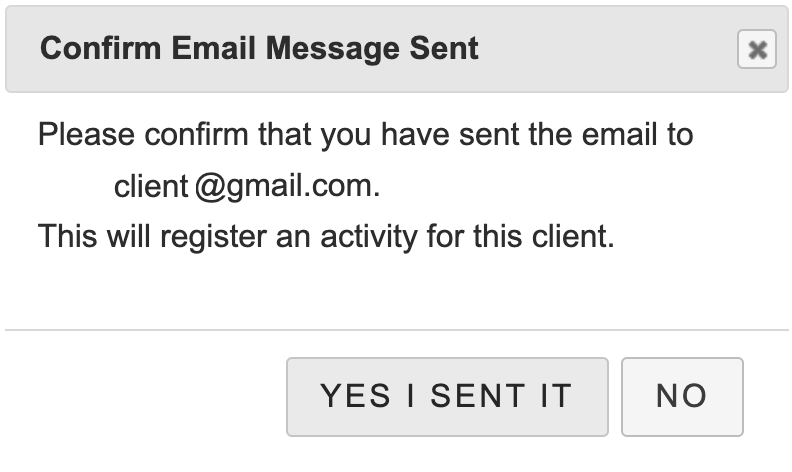The image size is (792, 472).
Task: Click the Confirm Email Message Sent title
Action: tap(259, 48)
